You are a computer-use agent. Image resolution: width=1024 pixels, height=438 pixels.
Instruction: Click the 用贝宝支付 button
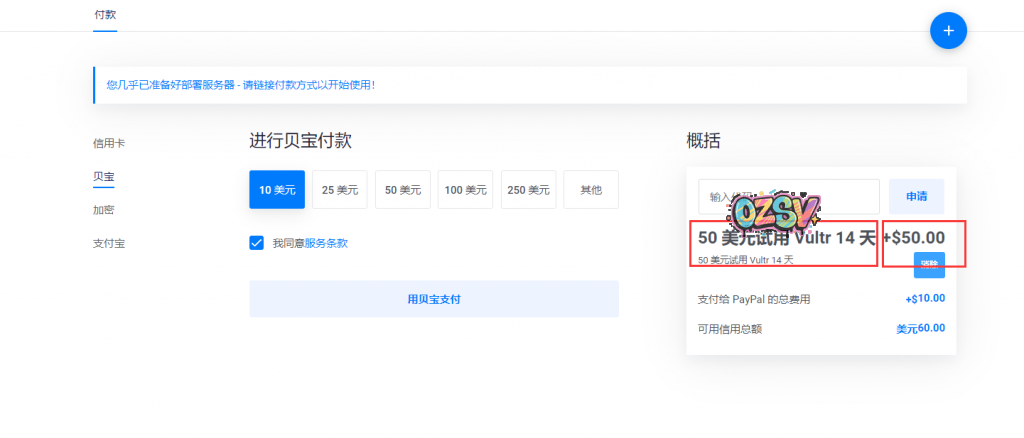pyautogui.click(x=434, y=299)
